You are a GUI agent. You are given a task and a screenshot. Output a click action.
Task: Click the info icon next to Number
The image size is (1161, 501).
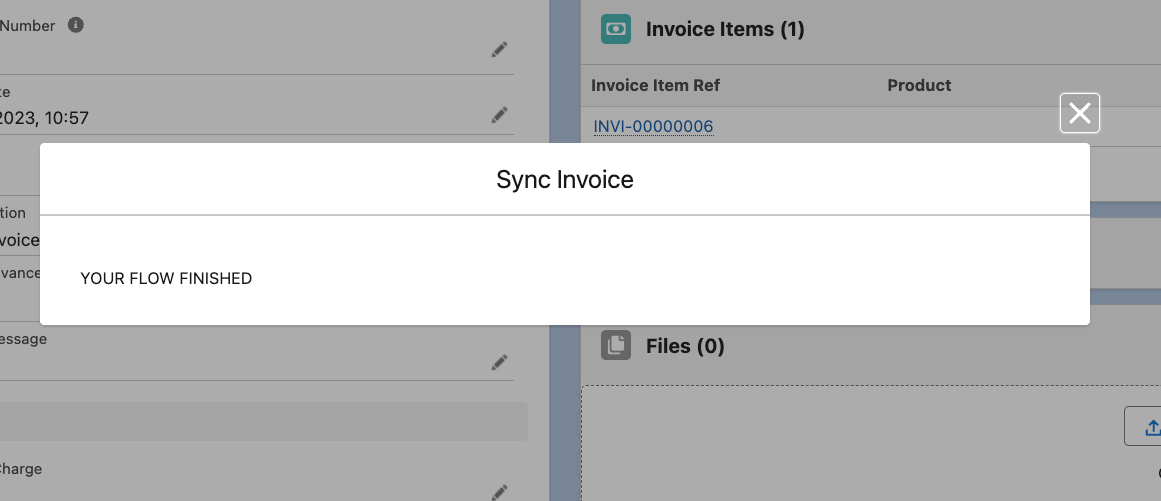tap(76, 25)
